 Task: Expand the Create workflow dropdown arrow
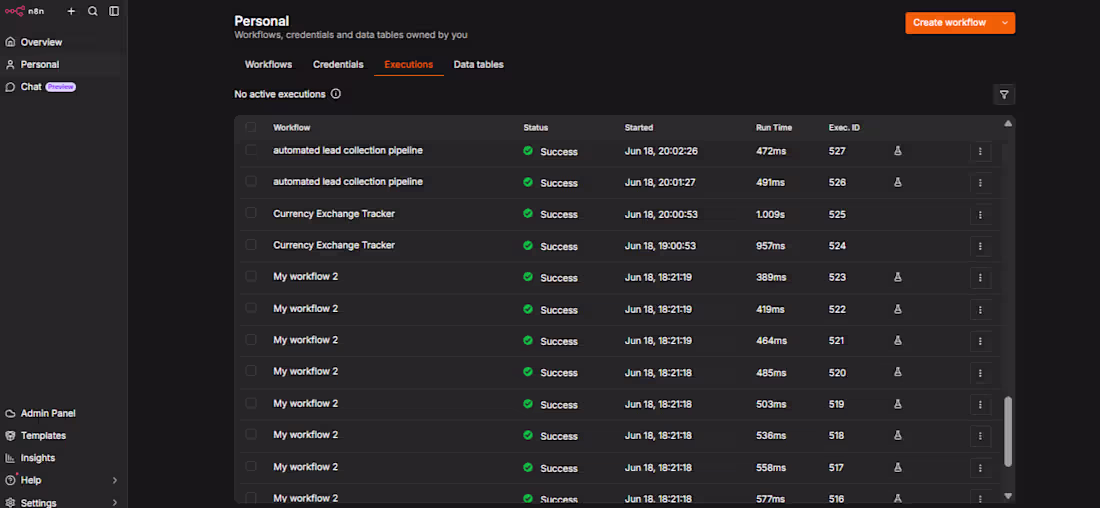(1005, 22)
